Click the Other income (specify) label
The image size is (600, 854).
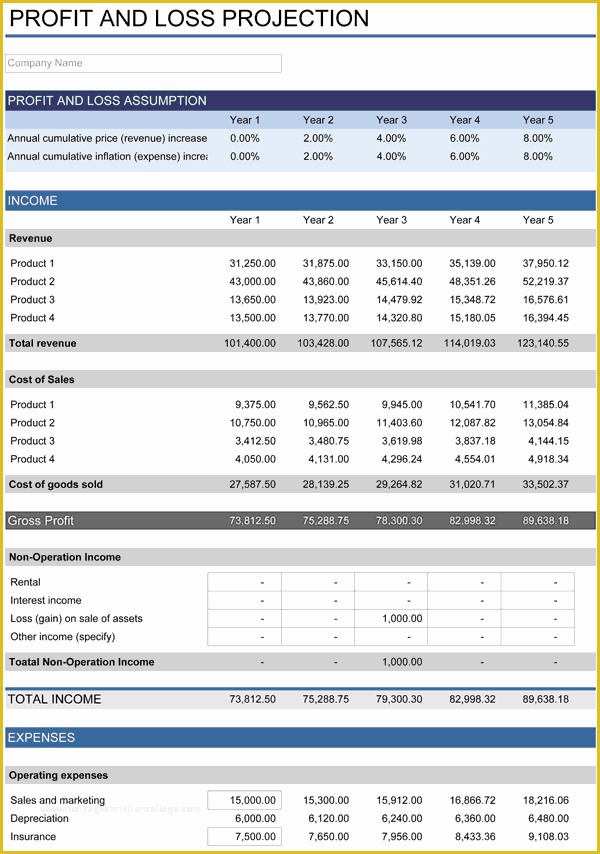pyautogui.click(x=63, y=637)
